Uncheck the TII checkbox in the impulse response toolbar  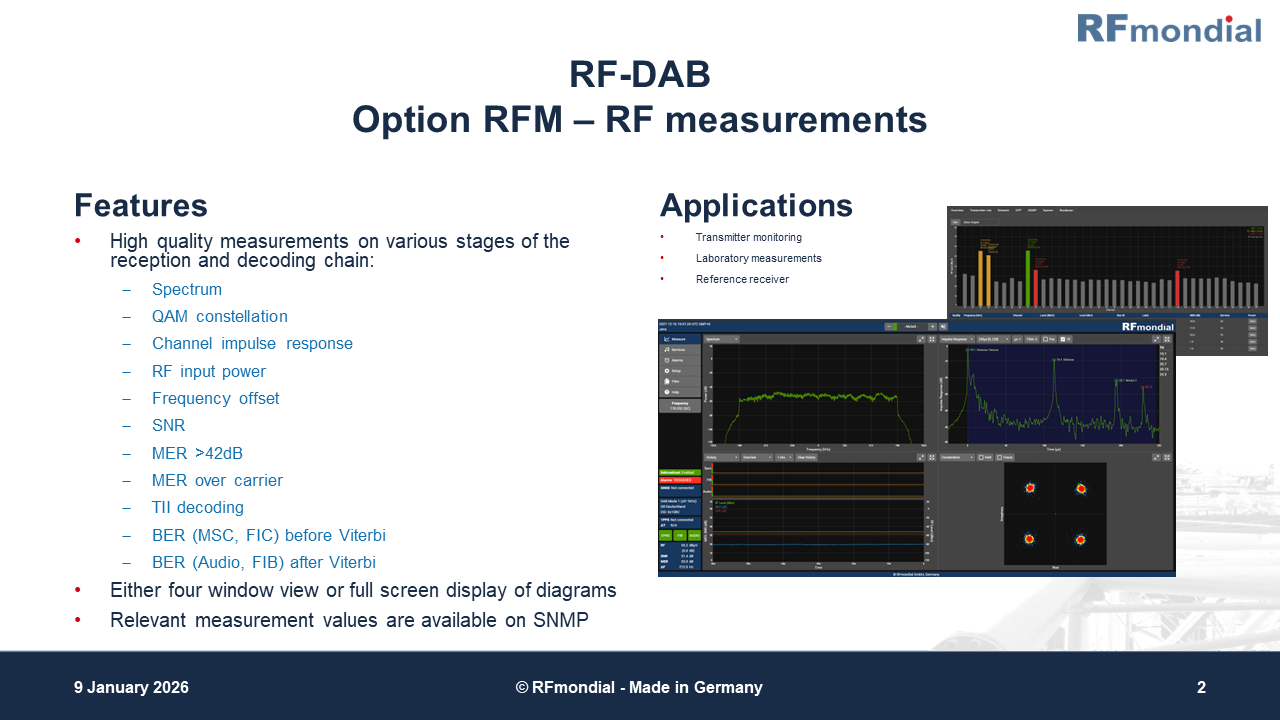click(x=1063, y=339)
